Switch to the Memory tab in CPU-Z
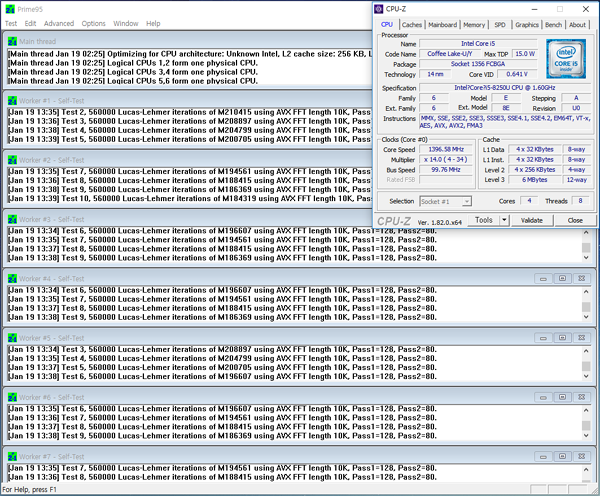This screenshot has width=600, height=496. click(474, 25)
